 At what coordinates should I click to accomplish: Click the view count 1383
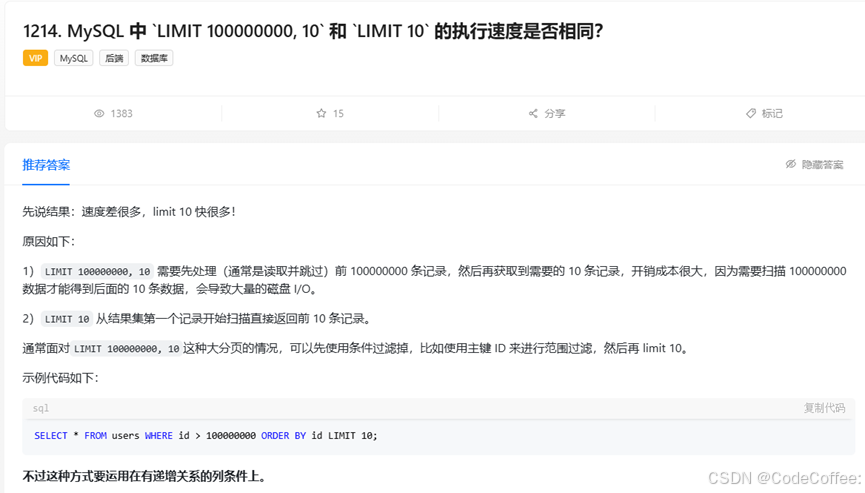pos(121,114)
